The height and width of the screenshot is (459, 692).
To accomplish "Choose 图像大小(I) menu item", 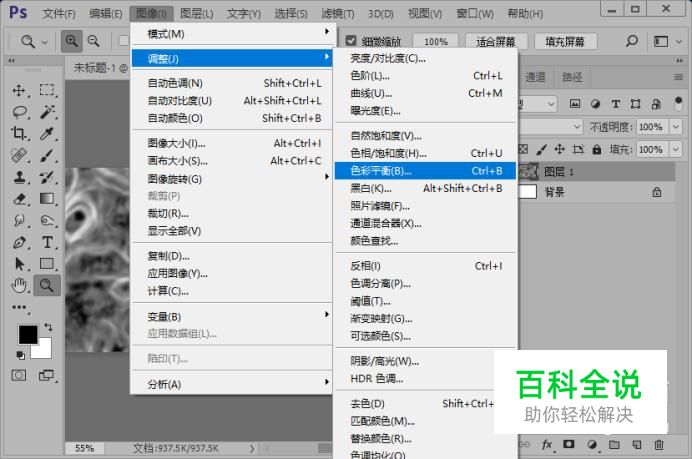I will pos(232,143).
